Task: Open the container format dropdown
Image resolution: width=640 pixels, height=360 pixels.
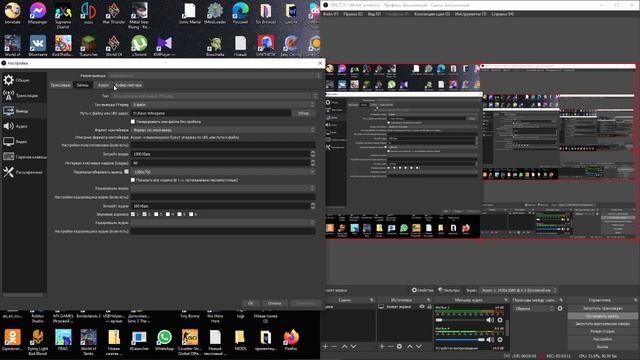Action: point(223,130)
